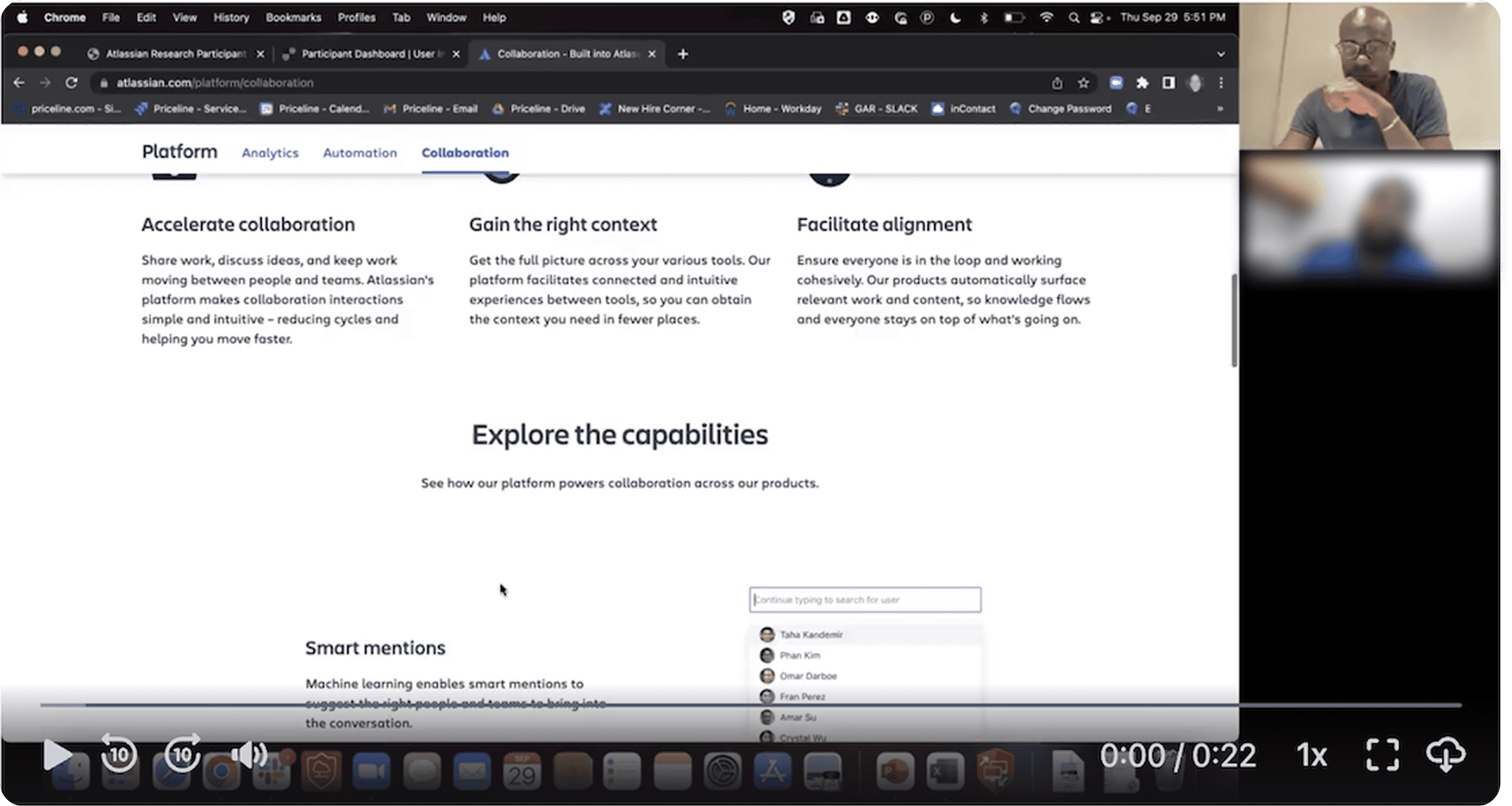
Task: Toggle Do Not Disturb moon icon
Action: tap(956, 17)
